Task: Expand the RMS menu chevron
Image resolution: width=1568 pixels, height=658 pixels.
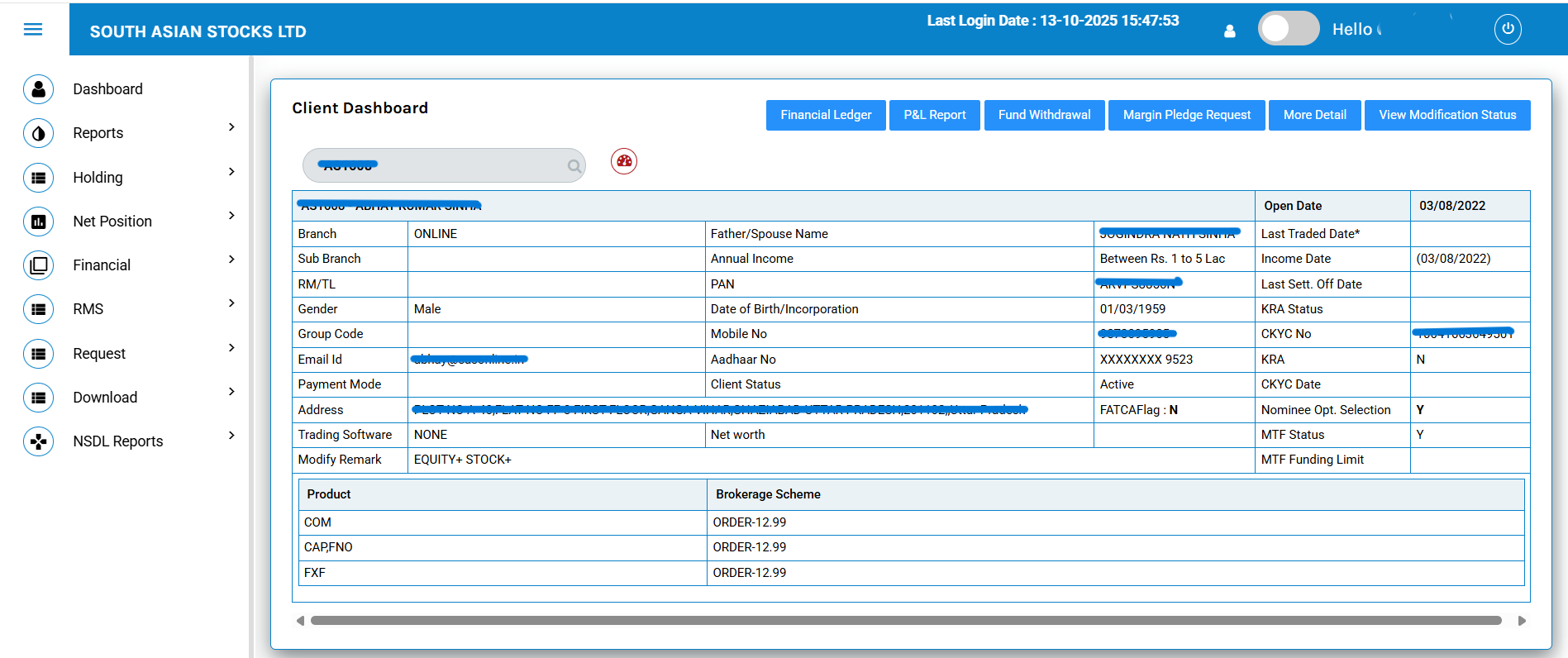Action: 231,303
